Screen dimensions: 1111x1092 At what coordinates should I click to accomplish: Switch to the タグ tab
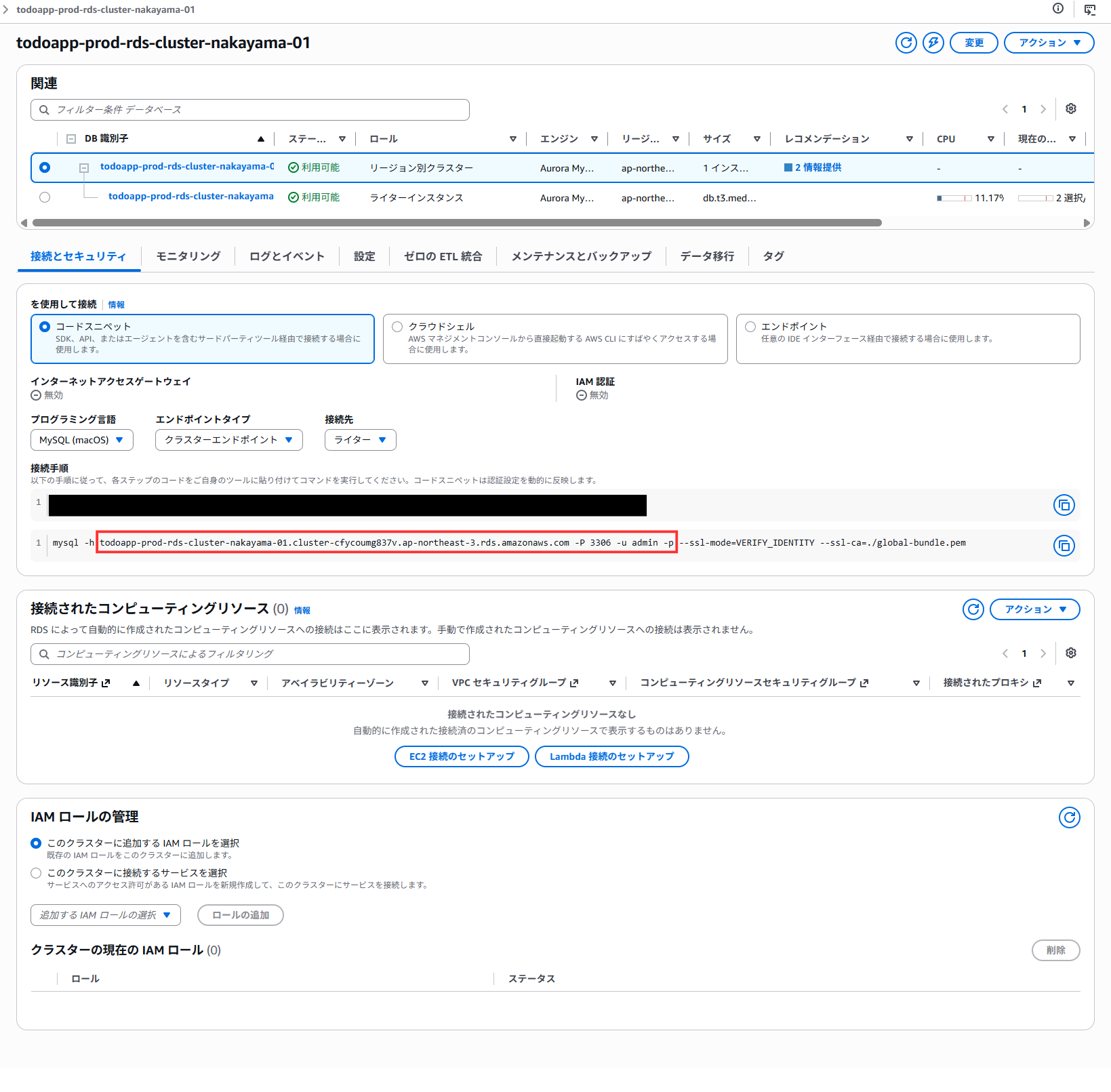(x=774, y=256)
